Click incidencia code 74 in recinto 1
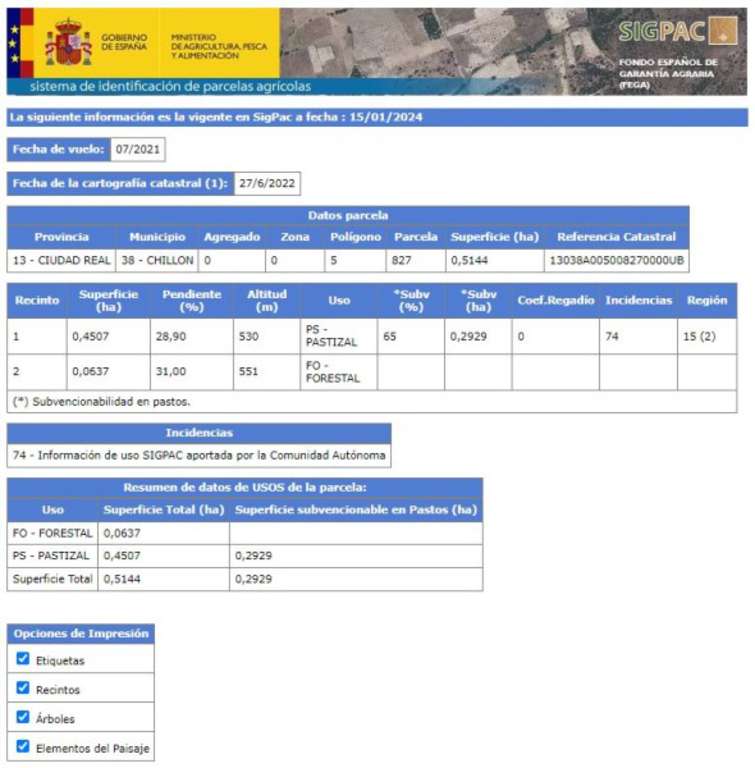 (x=612, y=337)
